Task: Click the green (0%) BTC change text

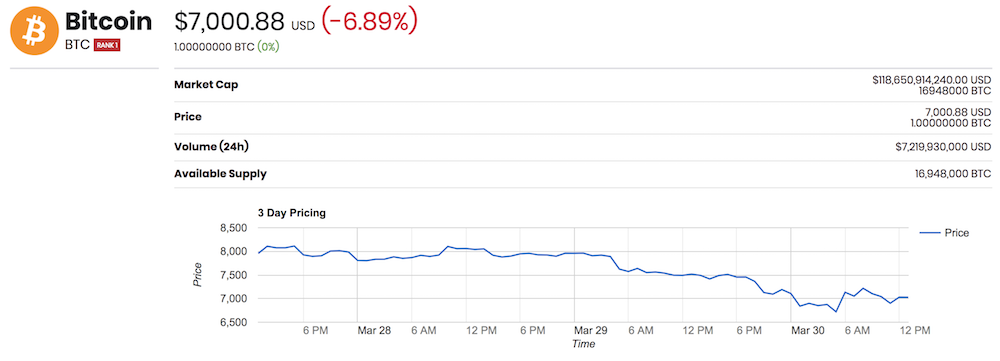Action: 268,47
